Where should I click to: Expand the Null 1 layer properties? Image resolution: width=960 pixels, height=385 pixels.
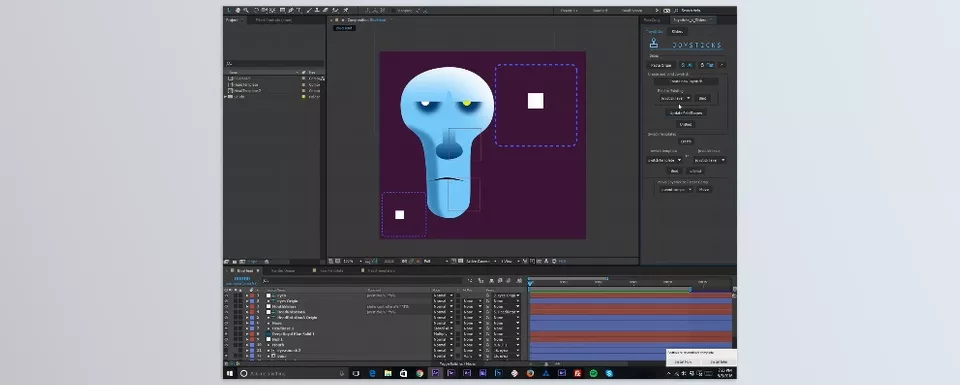point(247,339)
